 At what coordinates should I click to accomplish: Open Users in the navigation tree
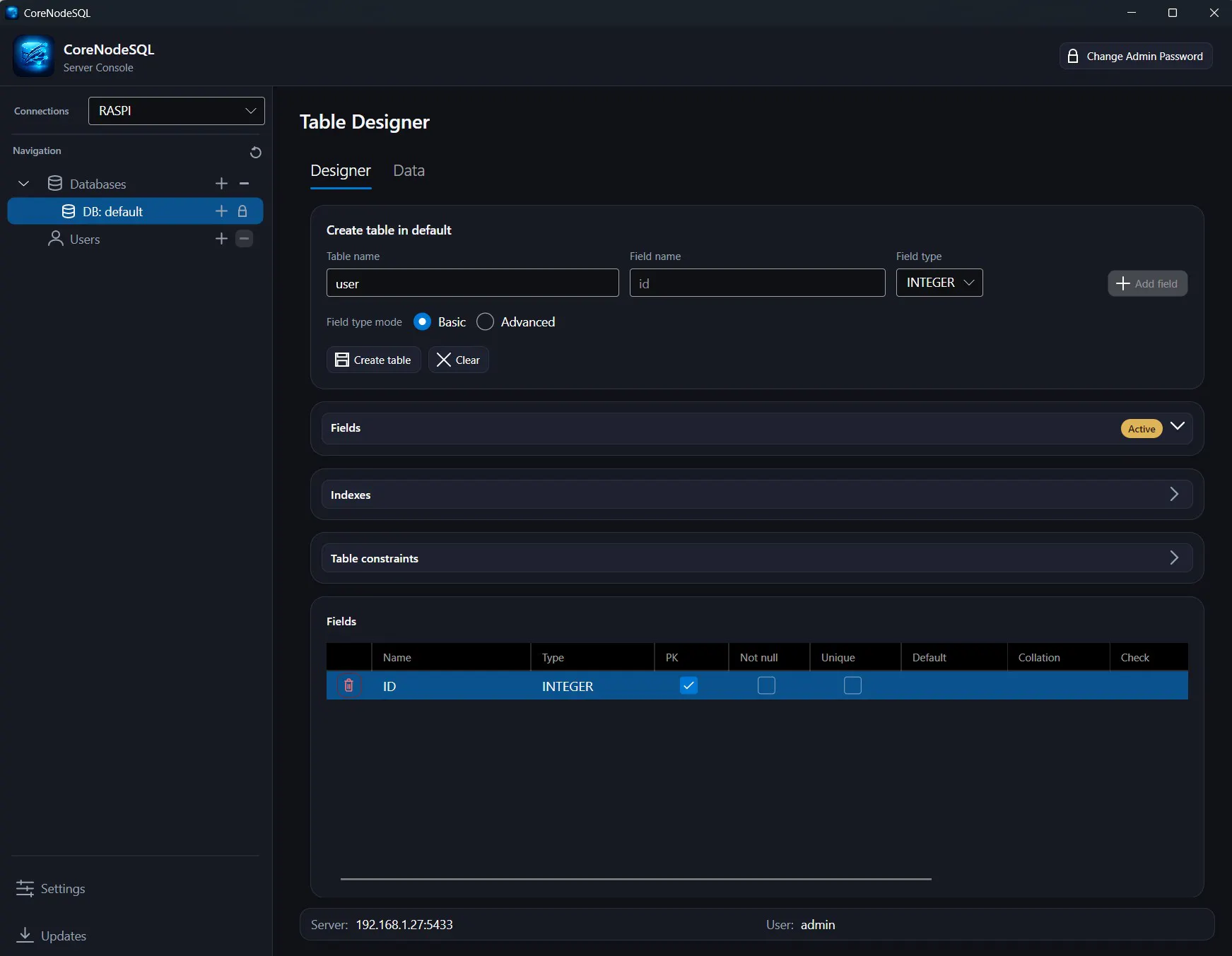pyautogui.click(x=85, y=240)
